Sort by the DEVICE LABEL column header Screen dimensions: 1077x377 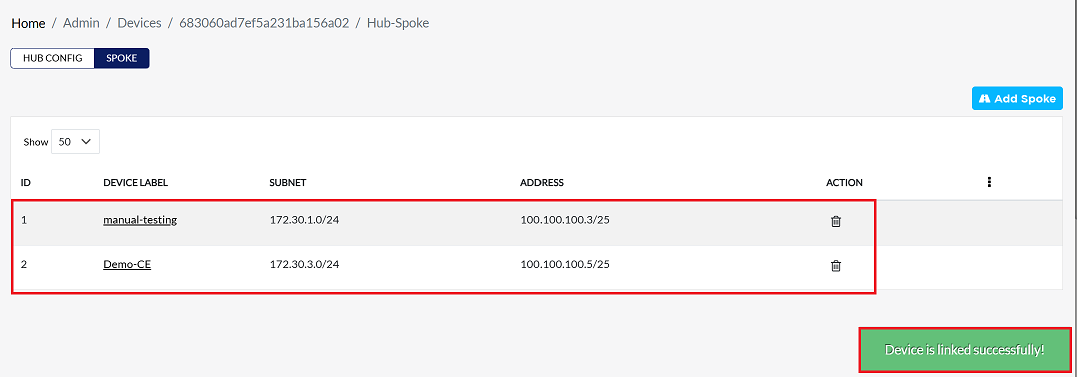coord(135,183)
